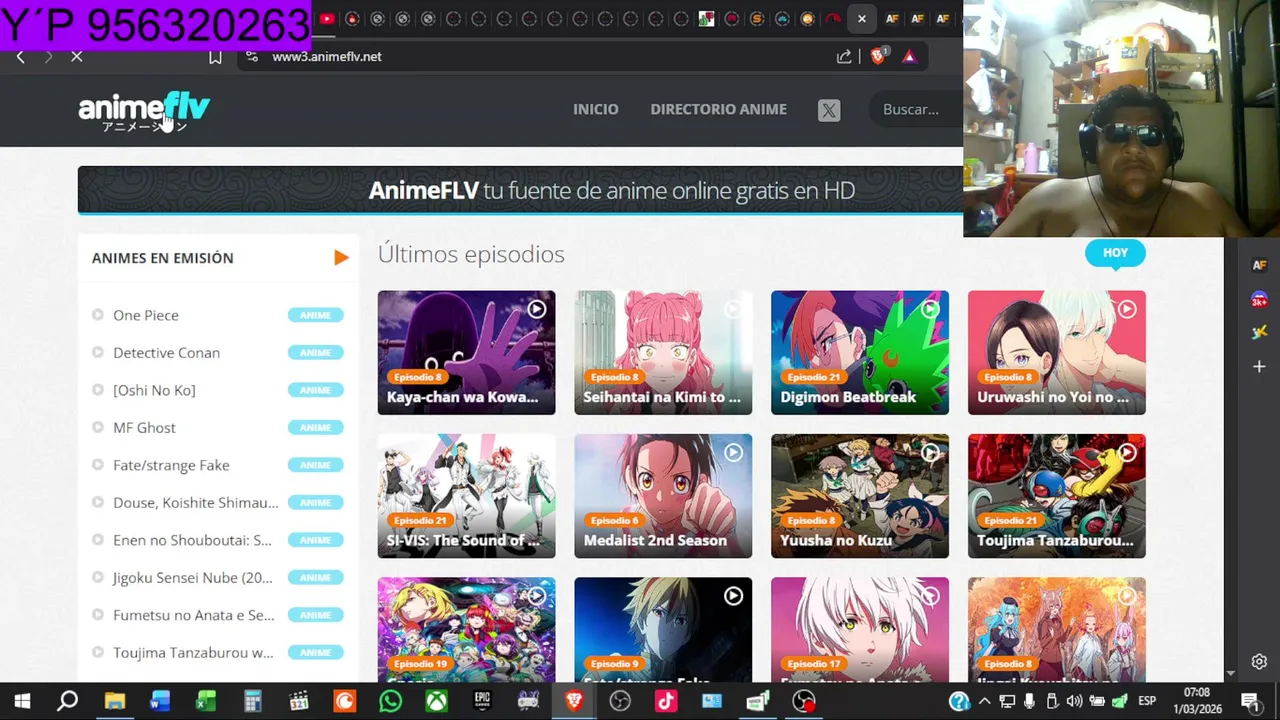Click the Últimos episodios heading

471,254
